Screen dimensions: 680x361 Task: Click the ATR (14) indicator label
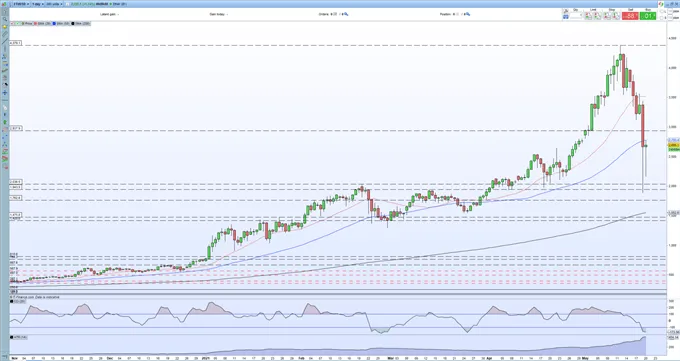[19, 337]
